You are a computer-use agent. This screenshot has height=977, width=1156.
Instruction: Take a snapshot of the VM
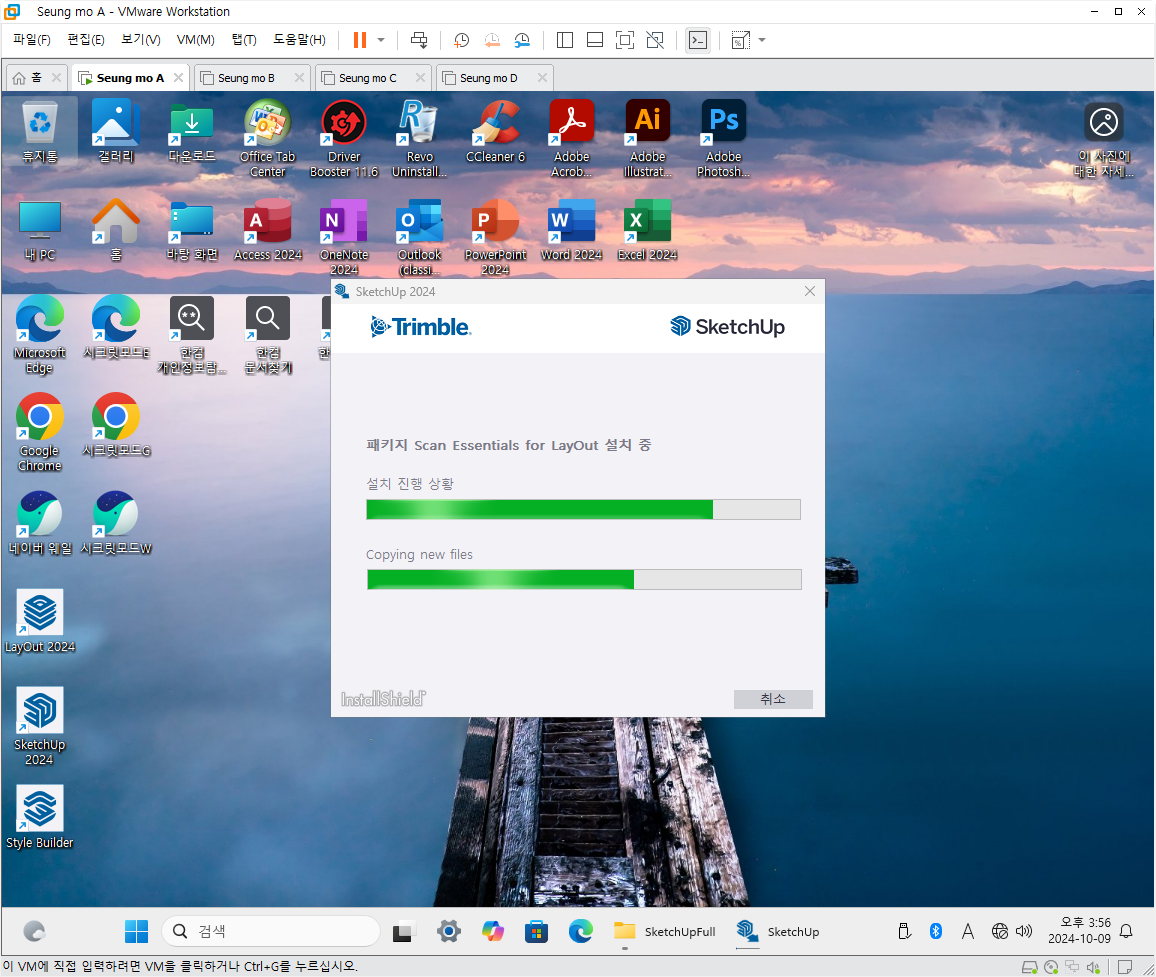tap(462, 40)
